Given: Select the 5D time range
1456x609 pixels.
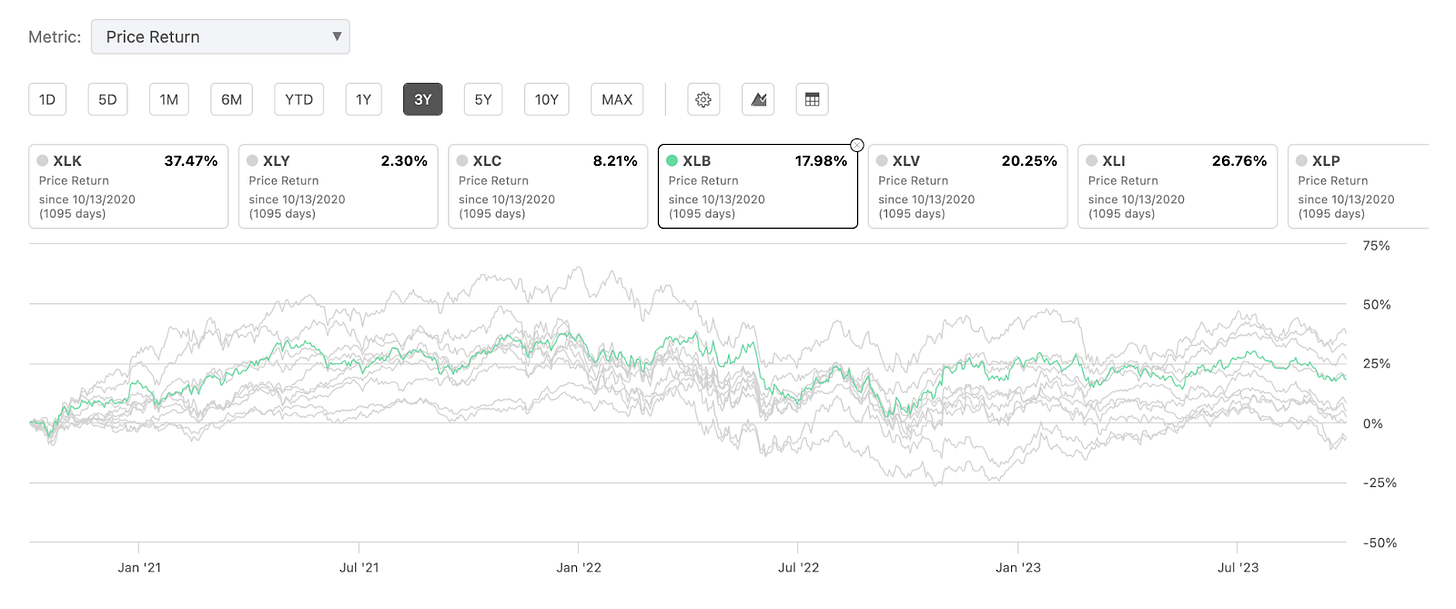Looking at the screenshot, I should [108, 99].
